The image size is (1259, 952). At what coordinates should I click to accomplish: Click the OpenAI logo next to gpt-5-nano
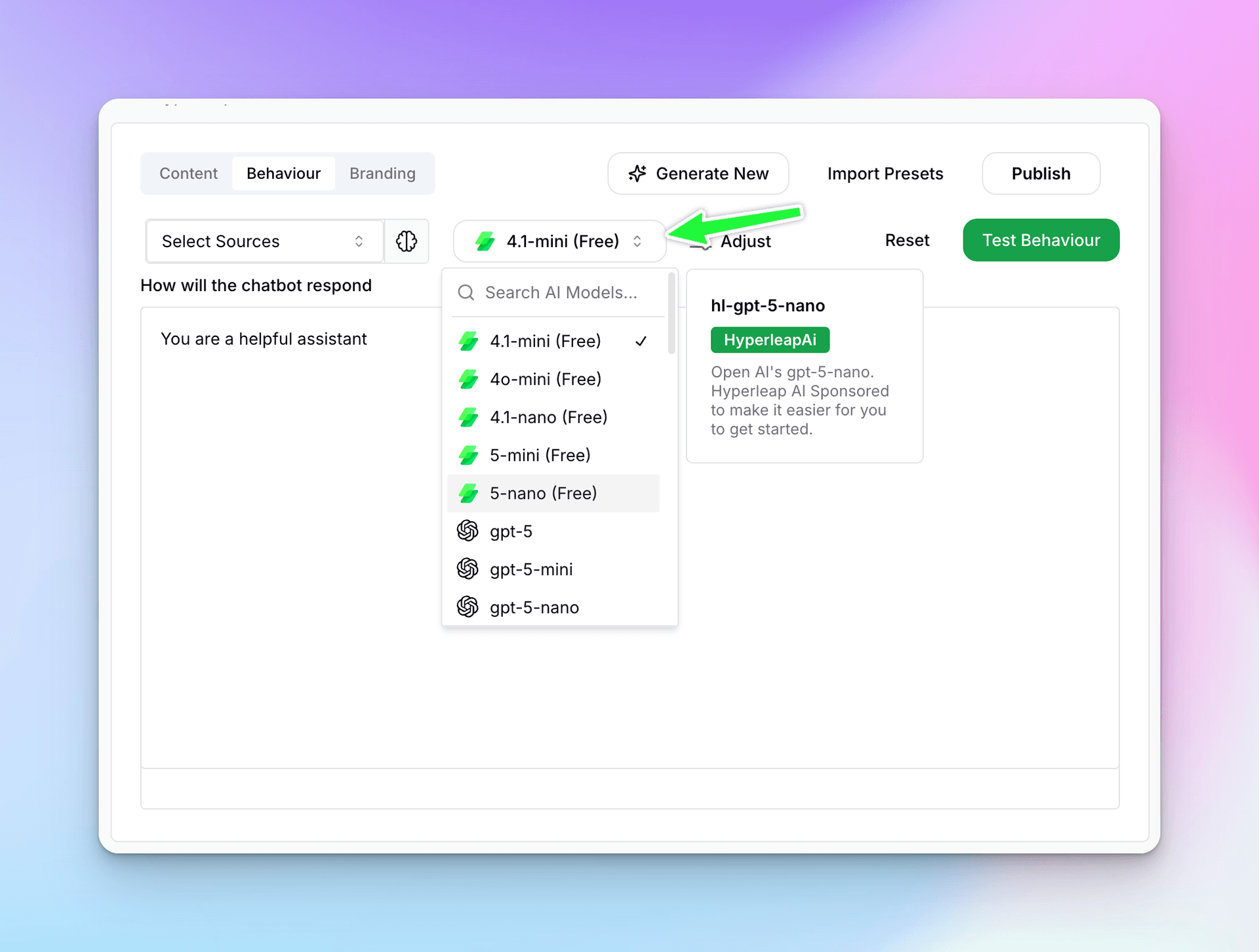coord(468,606)
